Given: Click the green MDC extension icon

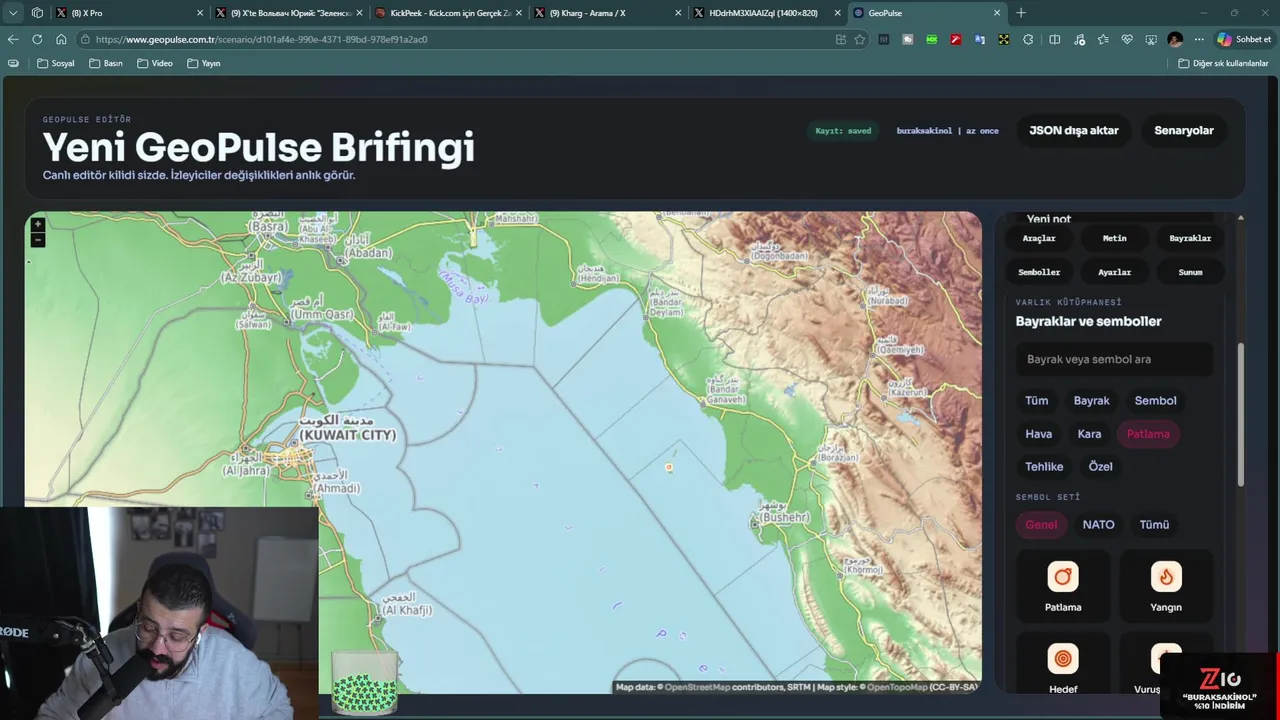Looking at the screenshot, I should coord(932,39).
